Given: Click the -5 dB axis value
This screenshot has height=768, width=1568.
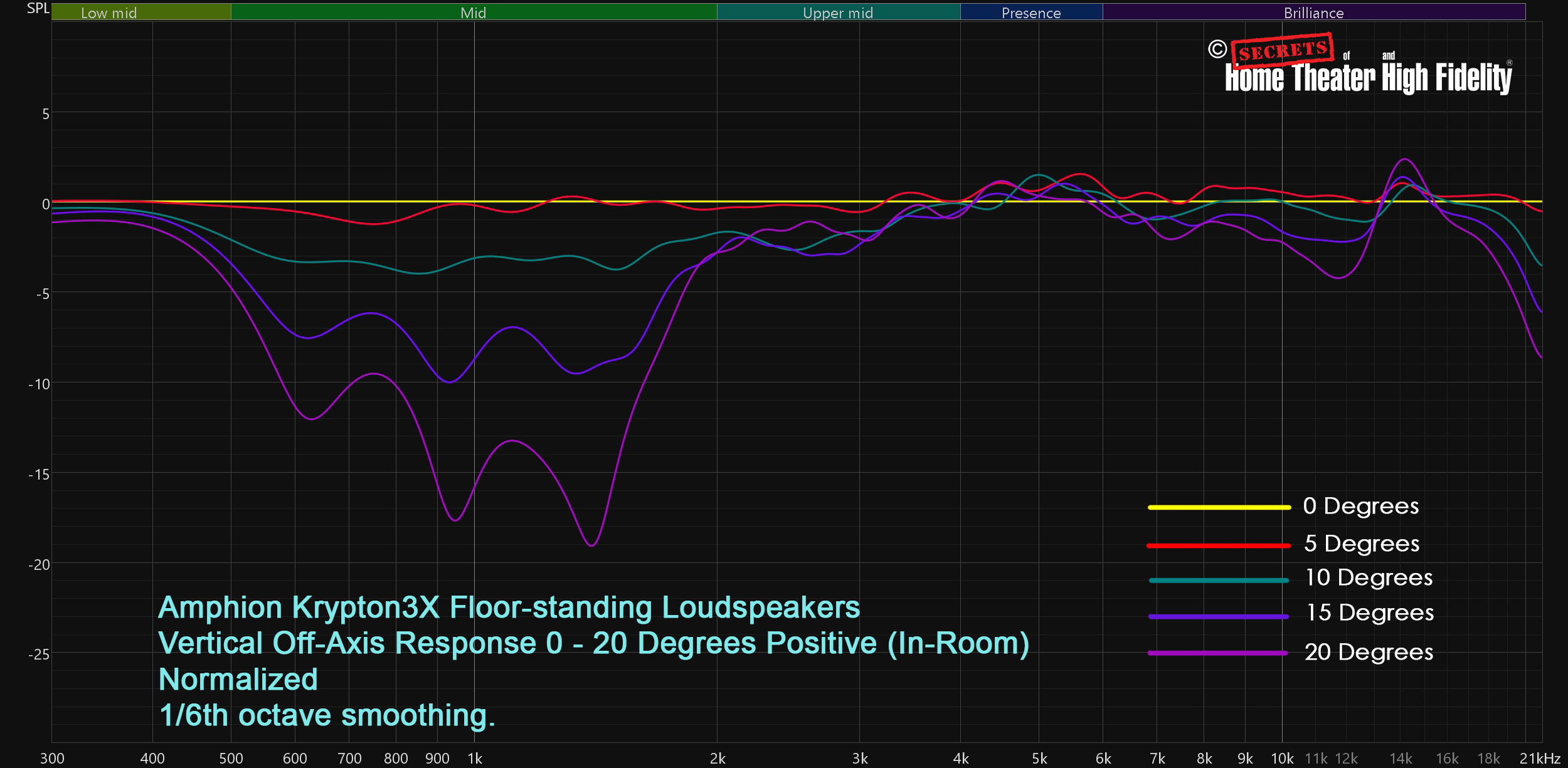Looking at the screenshot, I should pos(43,294).
